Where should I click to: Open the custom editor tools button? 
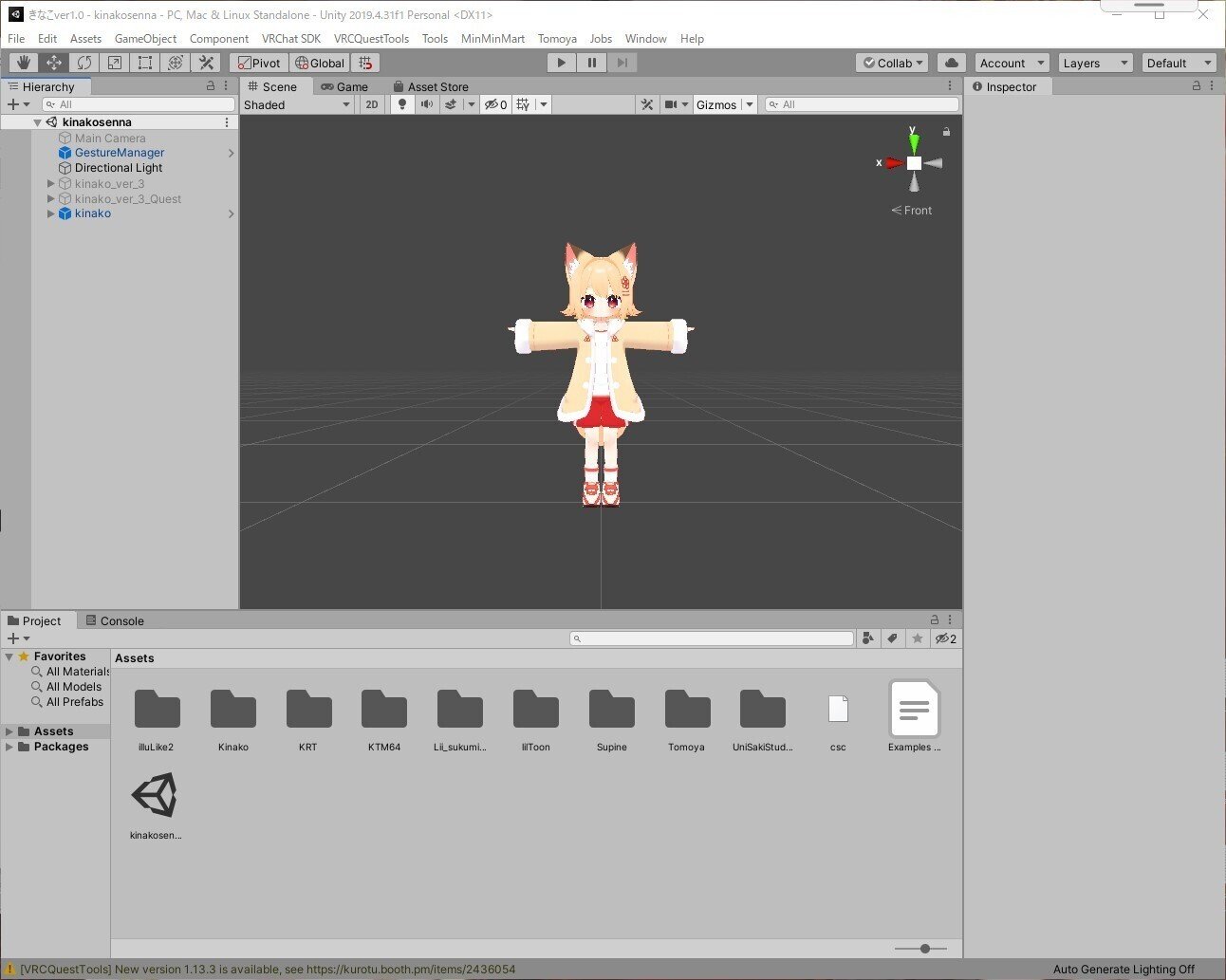tap(206, 63)
